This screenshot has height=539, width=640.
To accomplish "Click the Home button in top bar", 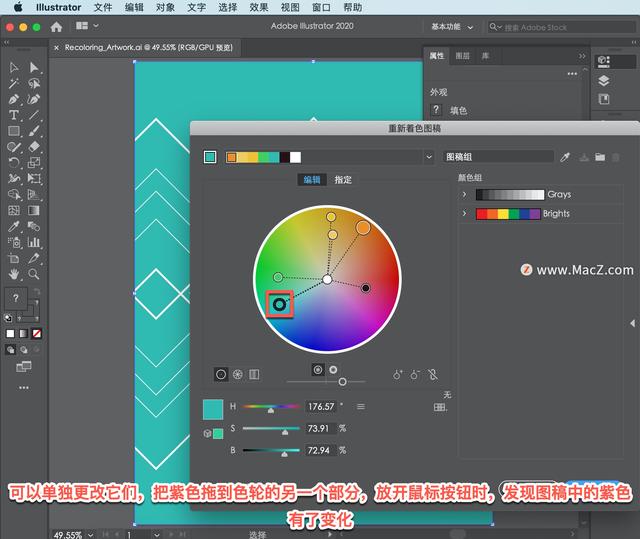I will tap(56, 27).
